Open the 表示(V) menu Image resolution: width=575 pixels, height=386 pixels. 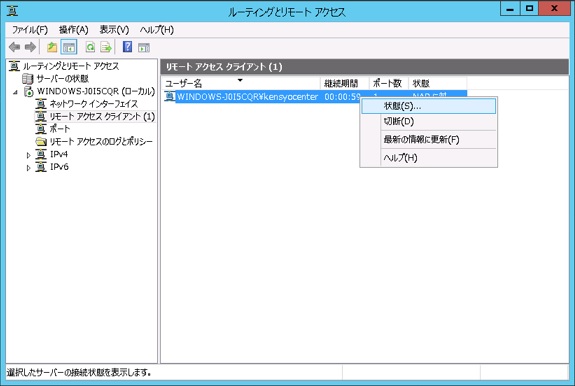114,30
